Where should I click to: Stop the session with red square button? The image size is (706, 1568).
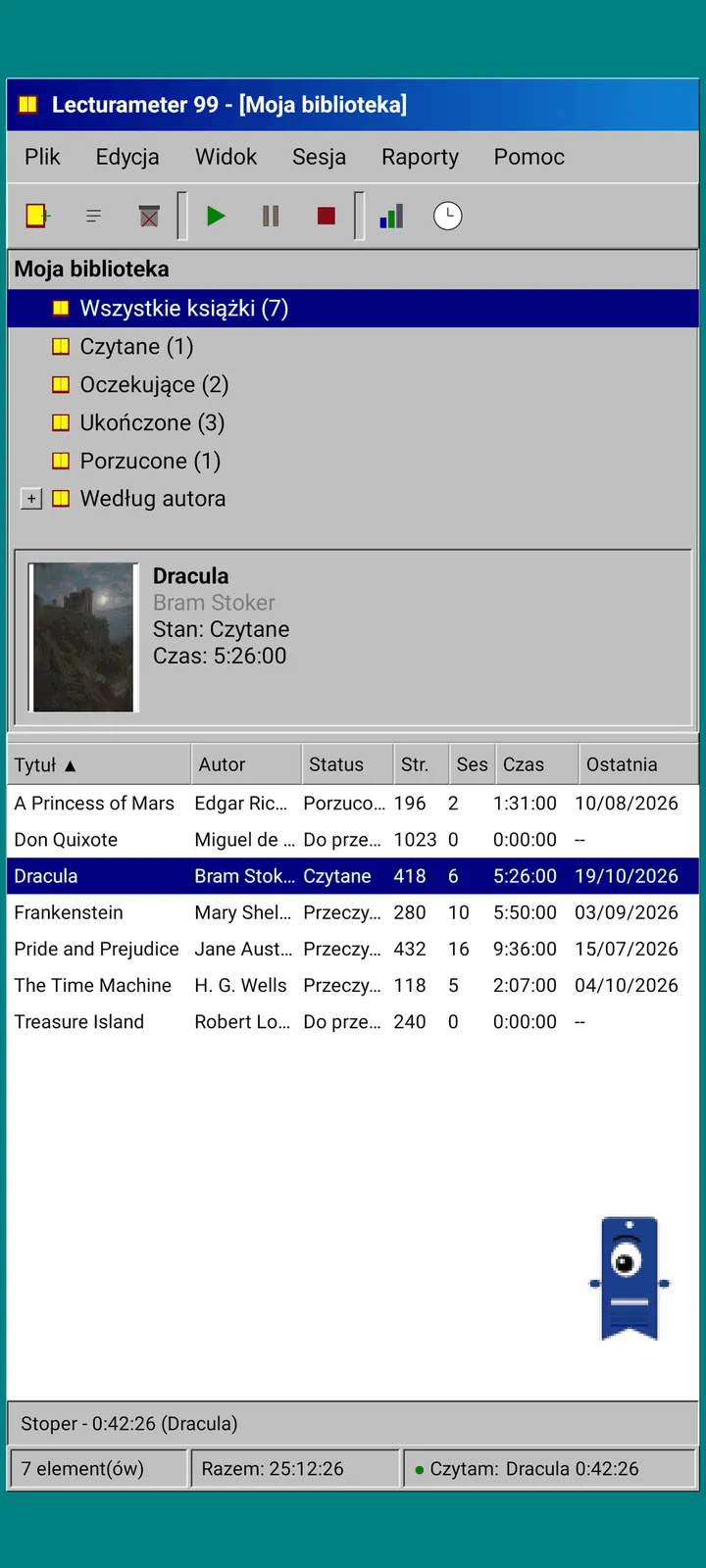pos(327,216)
